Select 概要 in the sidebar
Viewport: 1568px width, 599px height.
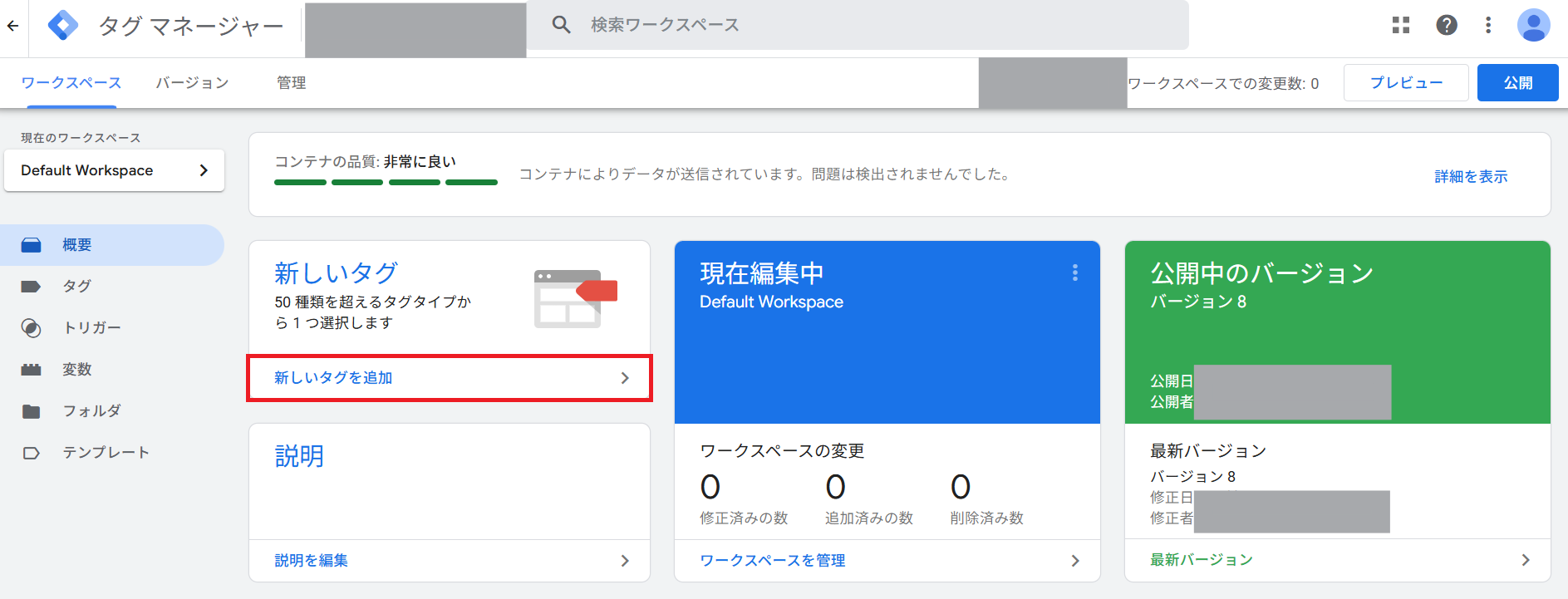[112, 245]
